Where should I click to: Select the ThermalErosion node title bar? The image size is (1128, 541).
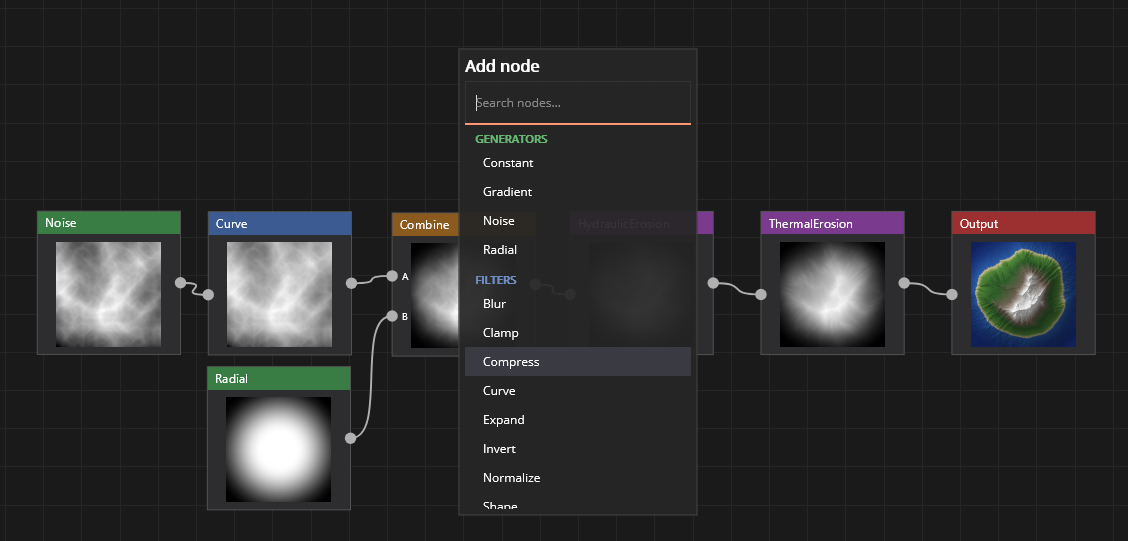pyautogui.click(x=832, y=224)
